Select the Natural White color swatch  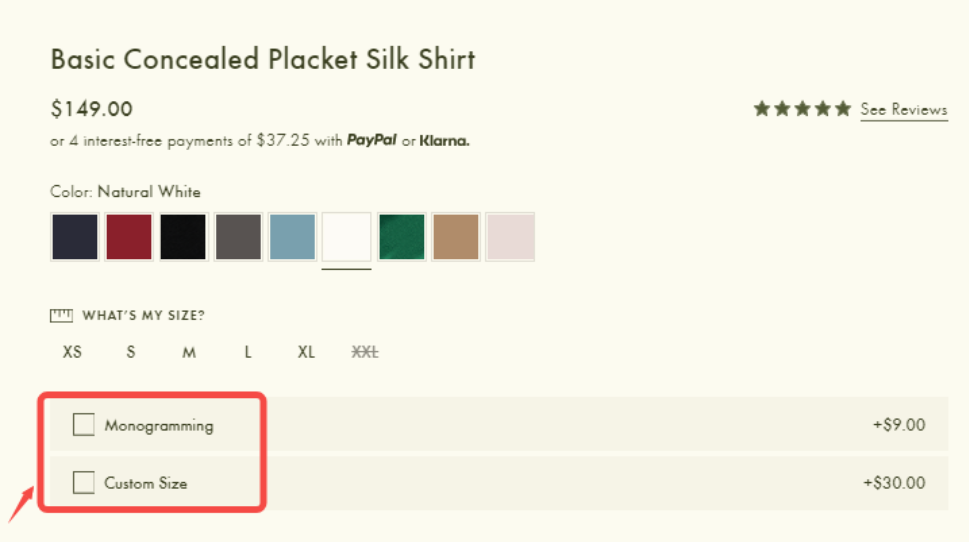click(347, 237)
